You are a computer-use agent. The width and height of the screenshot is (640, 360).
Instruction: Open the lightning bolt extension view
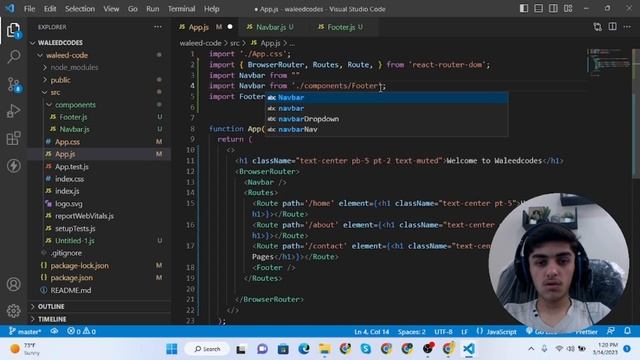coord(13,166)
